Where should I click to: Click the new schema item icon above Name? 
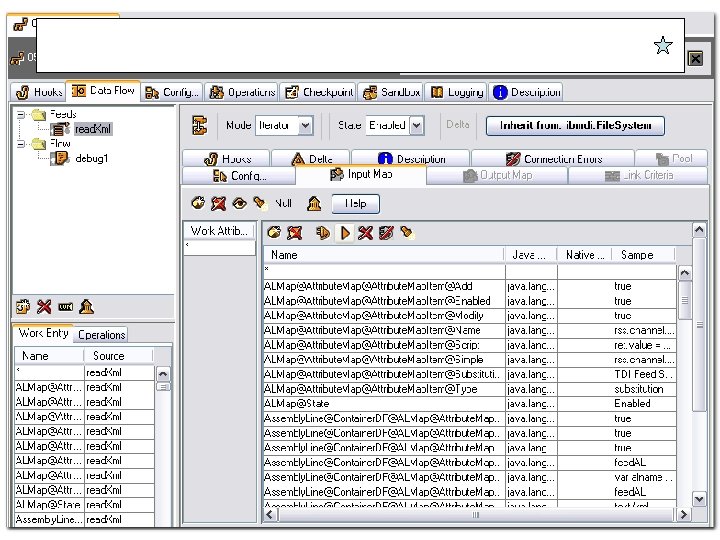pos(274,233)
